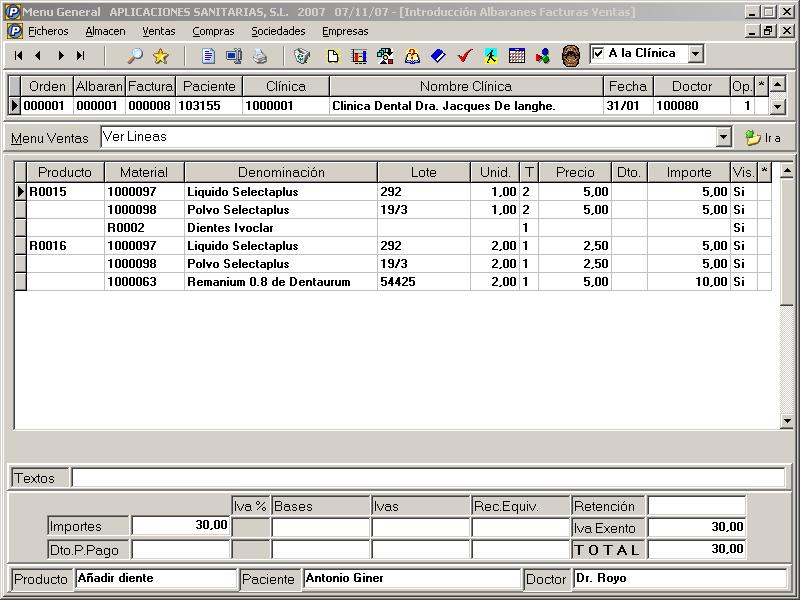800x600 pixels.
Task: Click the monitor screen preview icon
Action: tap(234, 56)
